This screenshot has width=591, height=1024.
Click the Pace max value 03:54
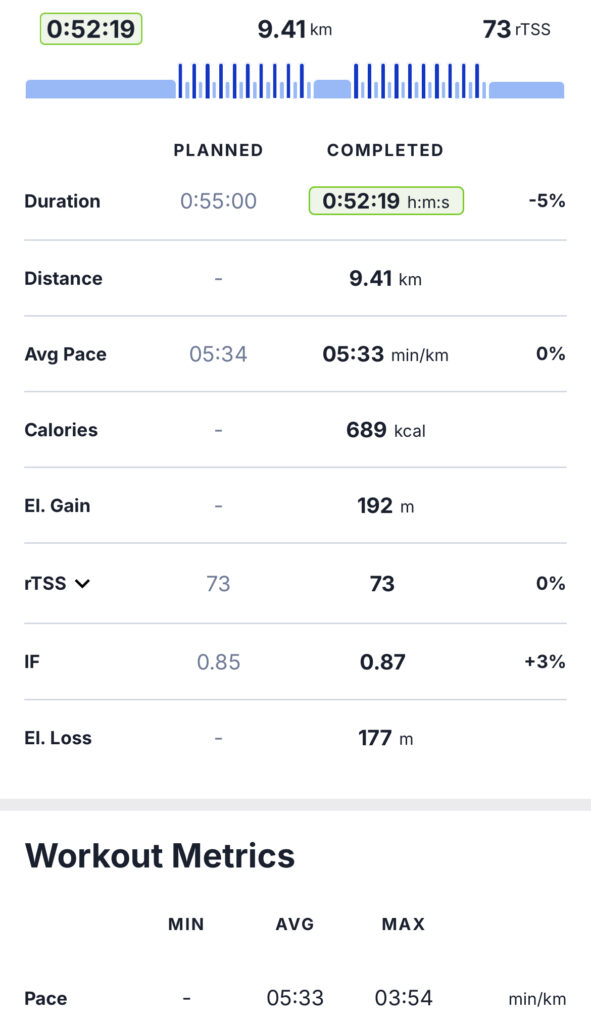point(404,998)
